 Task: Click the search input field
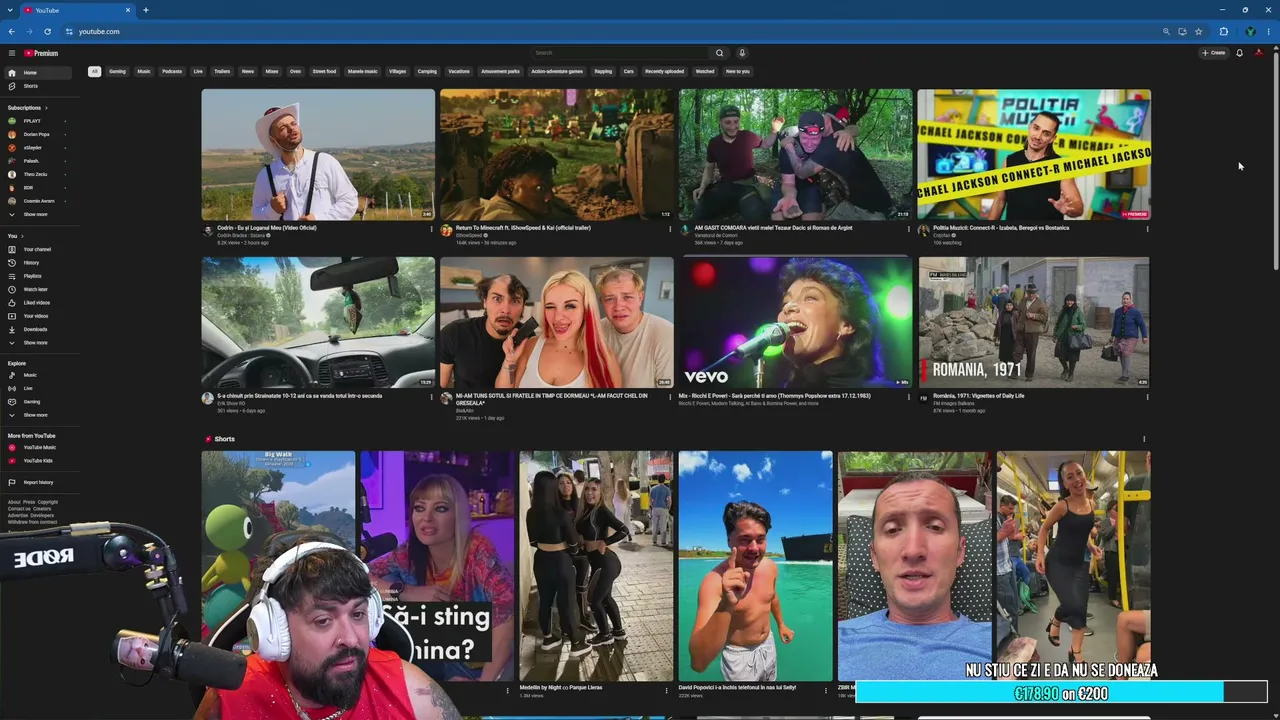pos(620,53)
